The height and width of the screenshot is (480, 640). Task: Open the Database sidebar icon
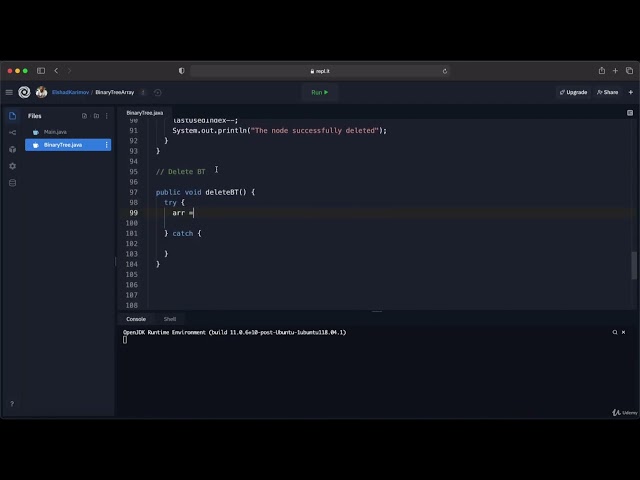12,183
